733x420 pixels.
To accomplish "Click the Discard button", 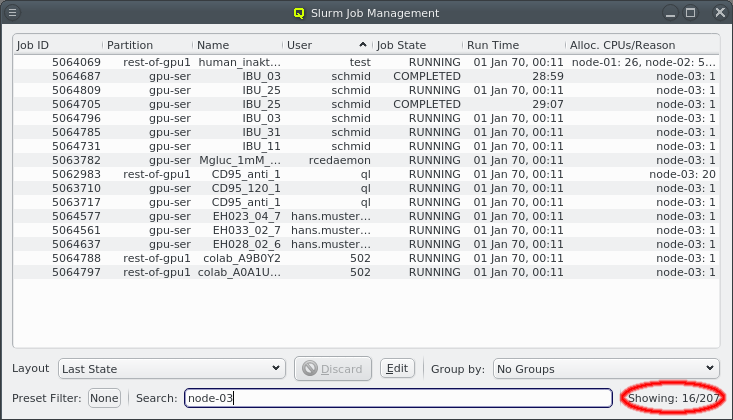I will [x=333, y=369].
